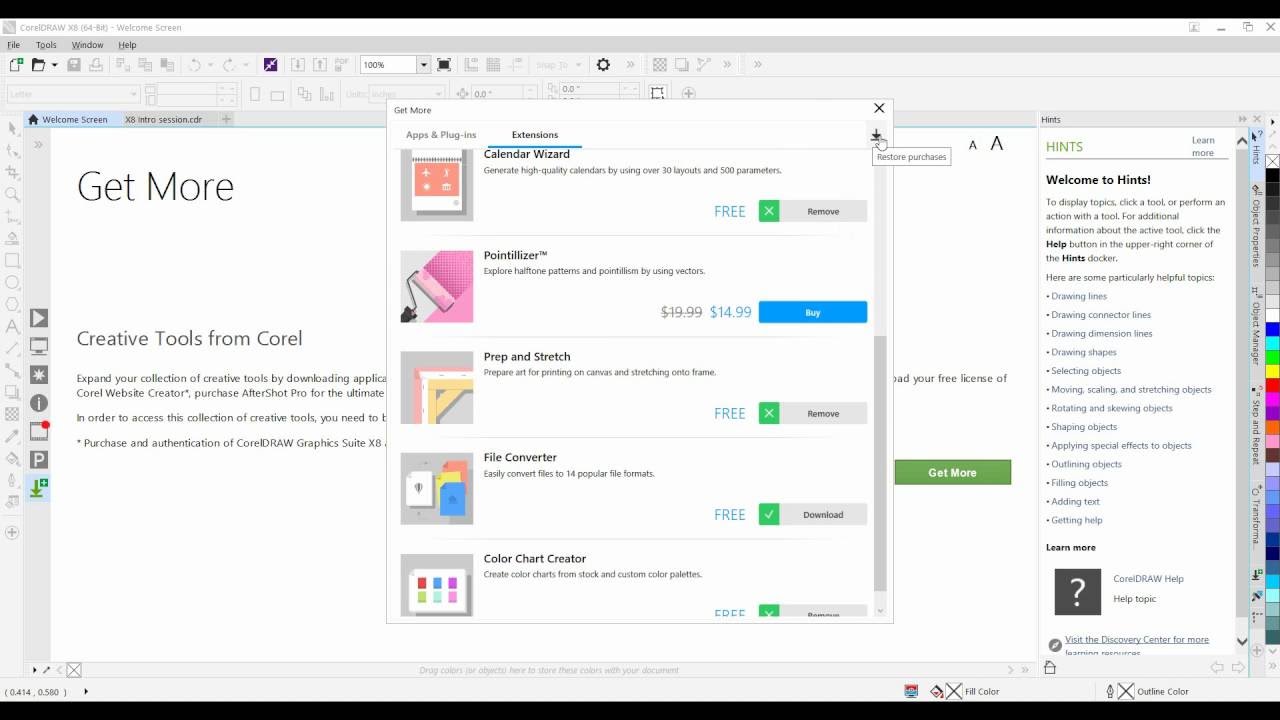Expand the welcome sidebar double chevron
1280x720 pixels.
point(38,144)
